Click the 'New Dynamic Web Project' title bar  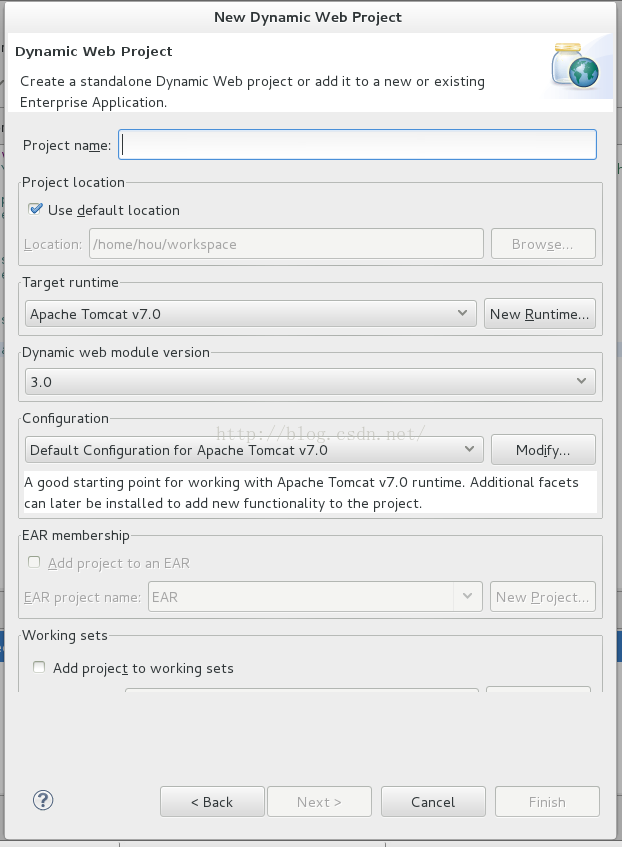coord(308,17)
